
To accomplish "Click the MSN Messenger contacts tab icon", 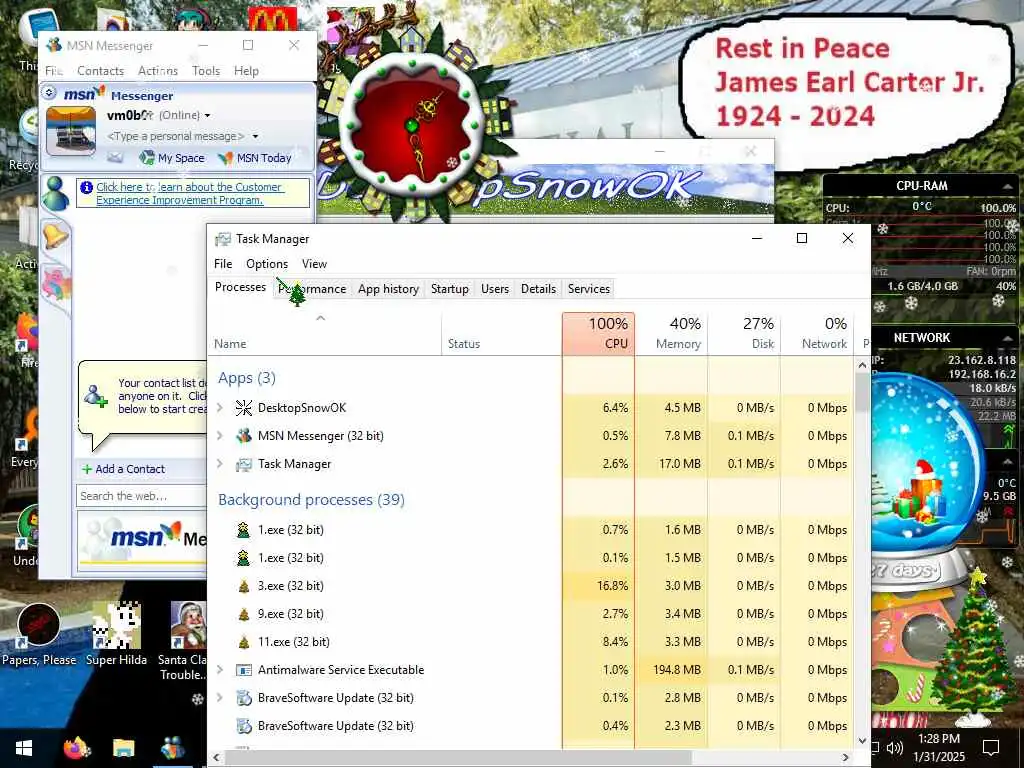I will [x=55, y=194].
